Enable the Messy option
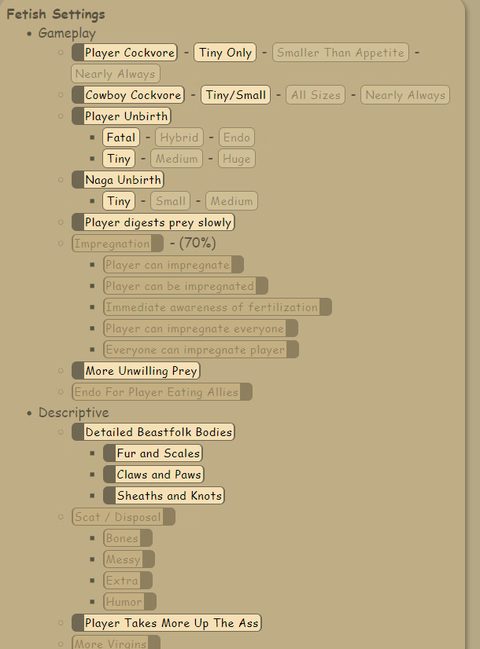This screenshot has width=480, height=649. click(x=129, y=560)
